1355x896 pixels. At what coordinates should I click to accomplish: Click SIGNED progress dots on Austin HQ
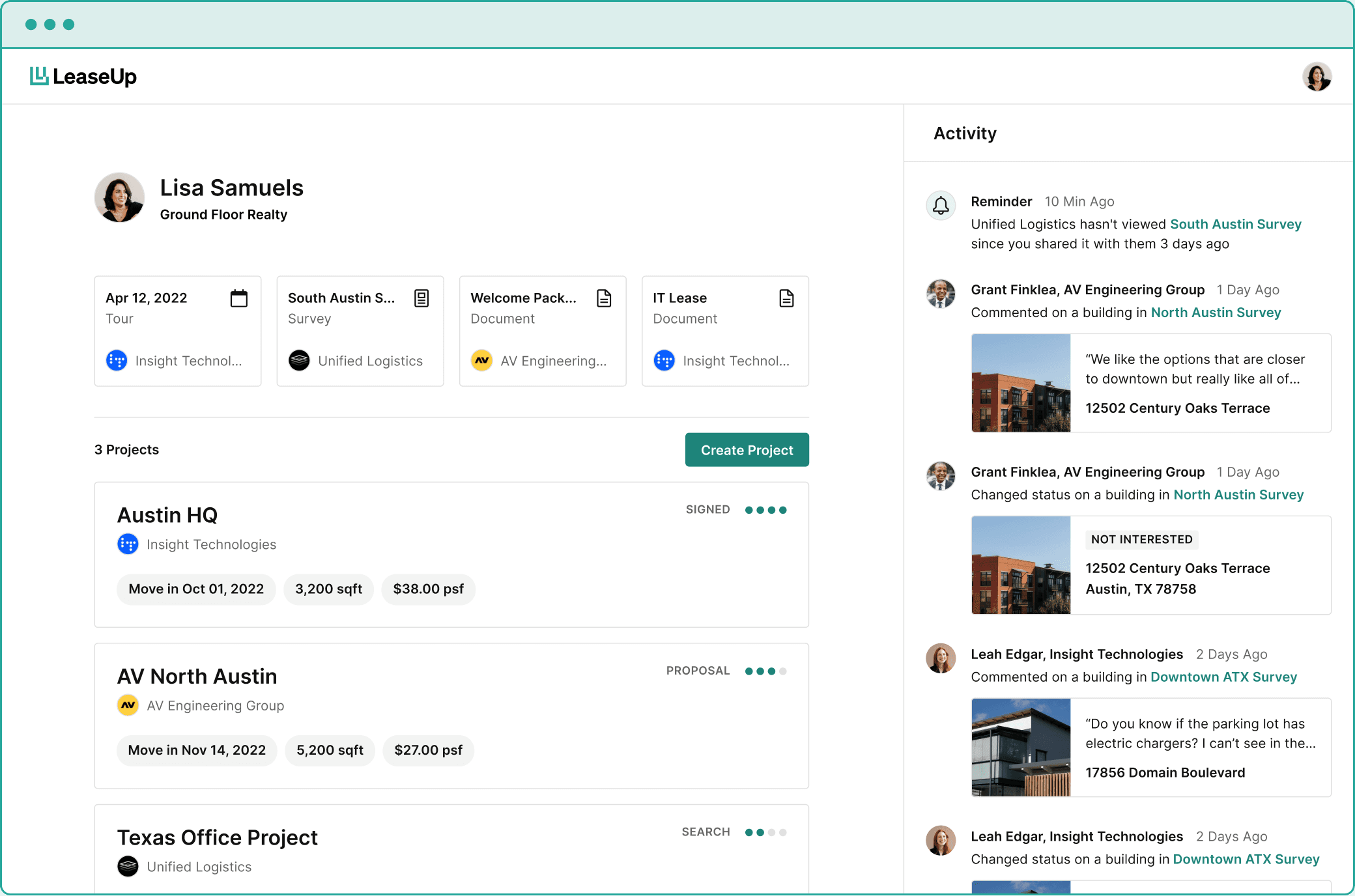coord(765,510)
